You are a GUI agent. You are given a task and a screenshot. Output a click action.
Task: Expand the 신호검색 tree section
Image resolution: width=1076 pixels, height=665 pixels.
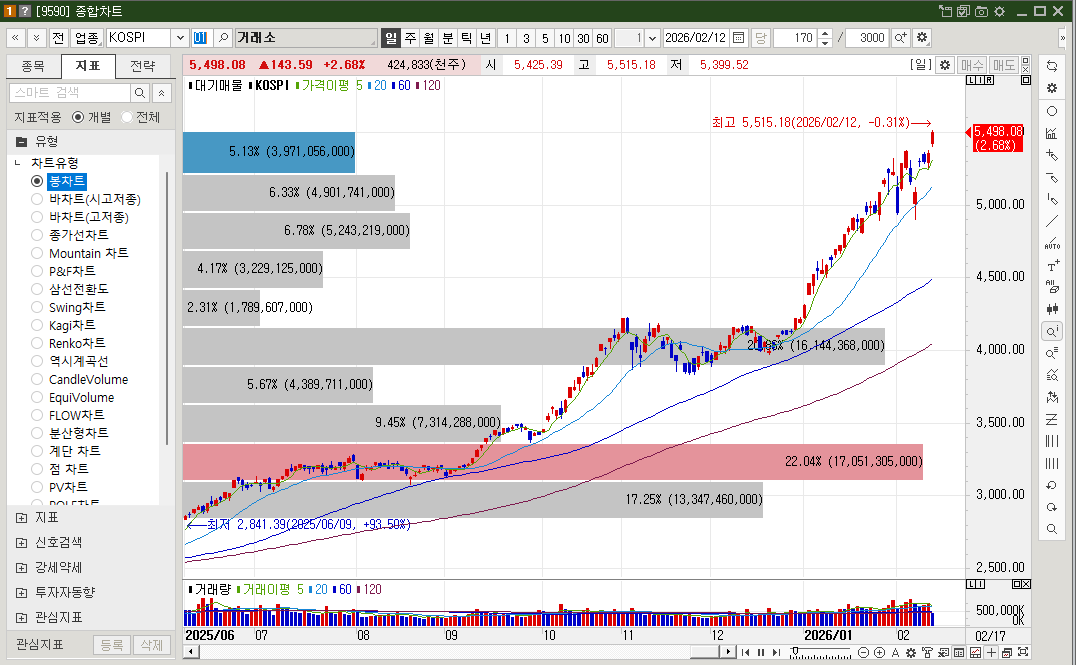point(21,543)
